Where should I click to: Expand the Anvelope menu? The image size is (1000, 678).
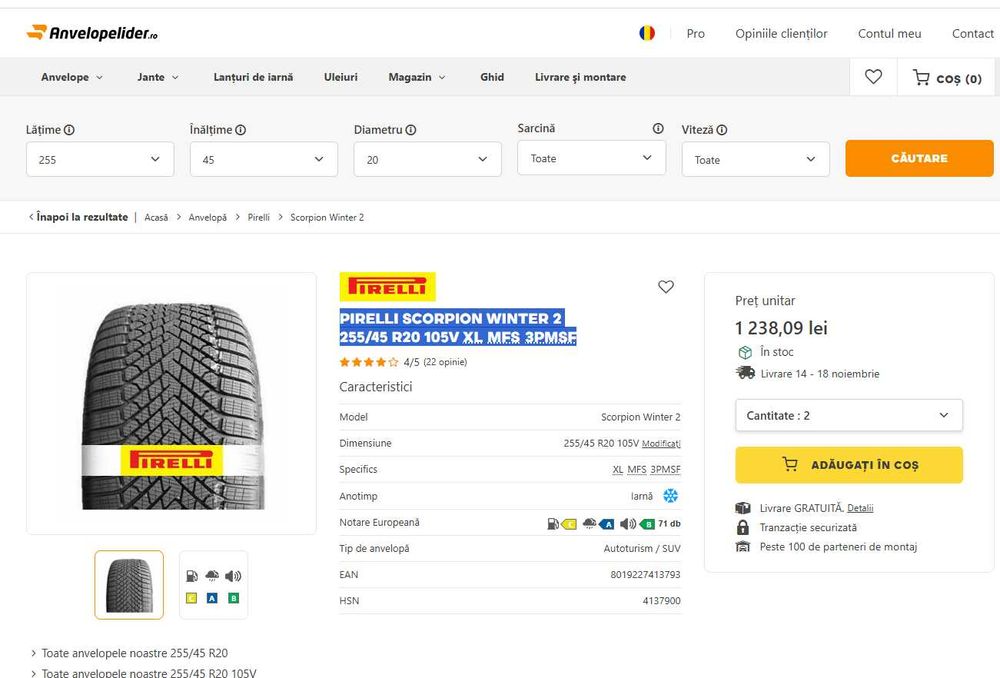pos(72,77)
